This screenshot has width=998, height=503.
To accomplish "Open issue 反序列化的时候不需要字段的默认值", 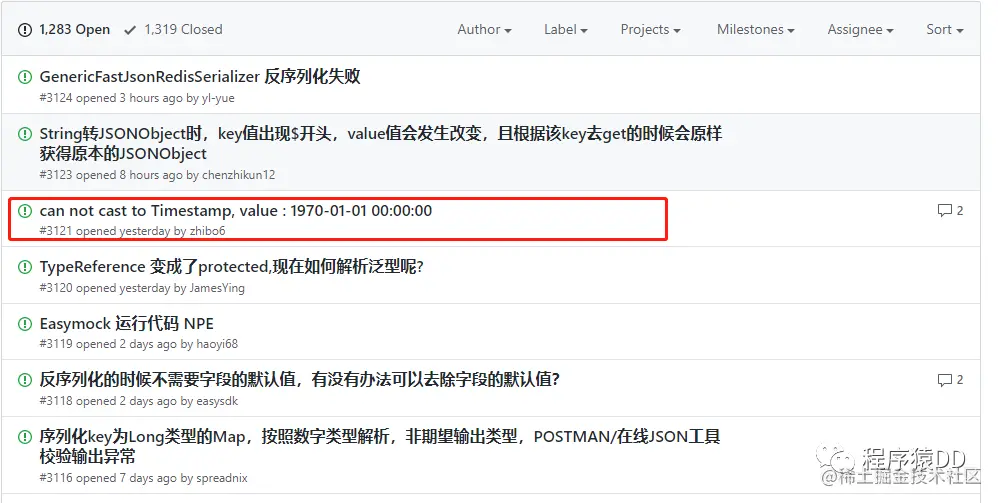I will [300, 379].
